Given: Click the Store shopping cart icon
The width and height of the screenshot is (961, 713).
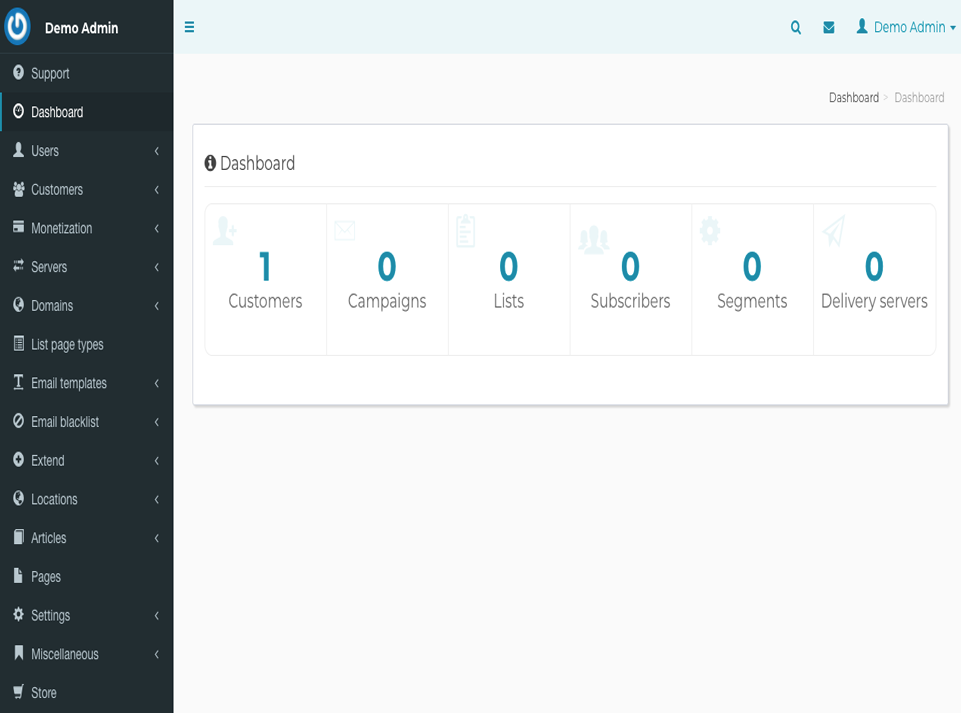Looking at the screenshot, I should coord(18,692).
